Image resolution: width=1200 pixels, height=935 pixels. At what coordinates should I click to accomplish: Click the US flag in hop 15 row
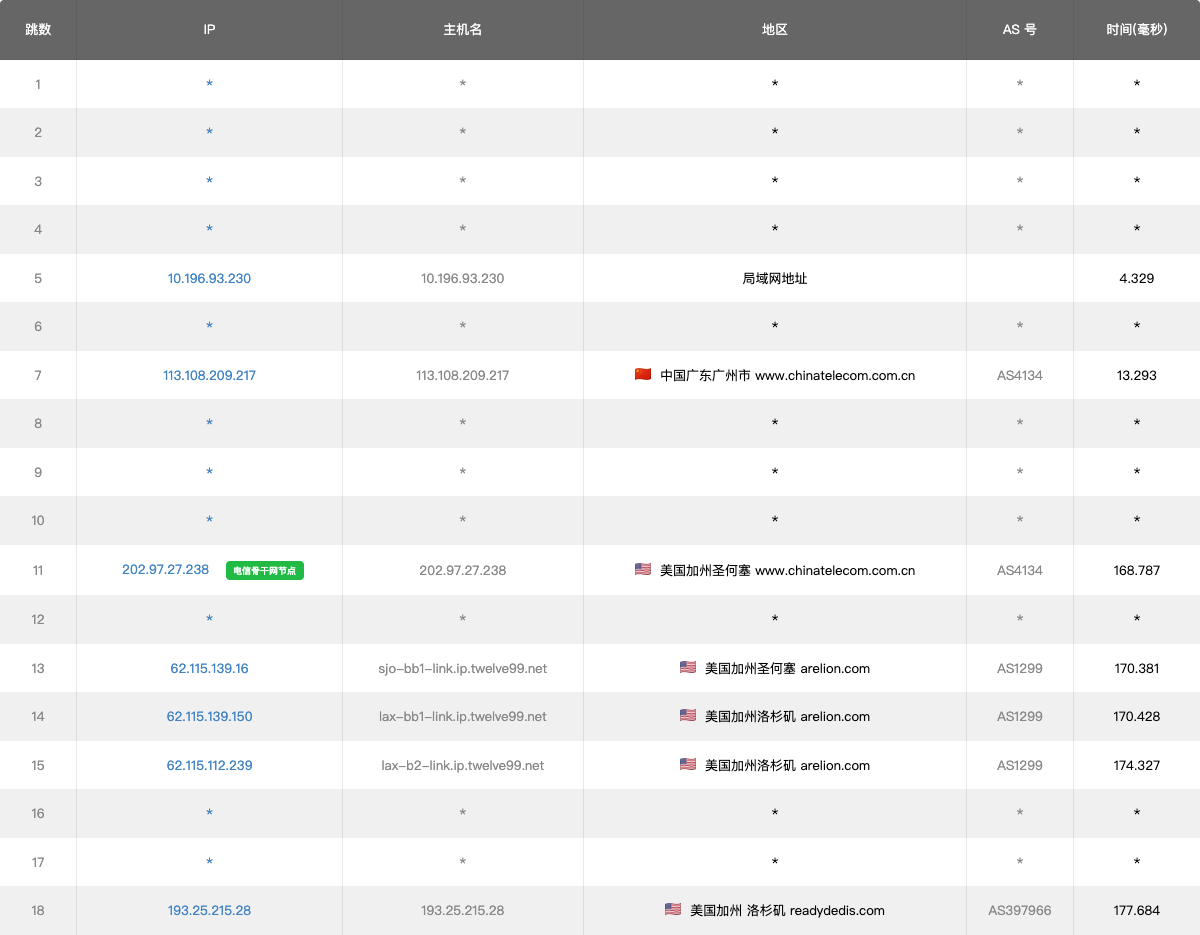[688, 765]
